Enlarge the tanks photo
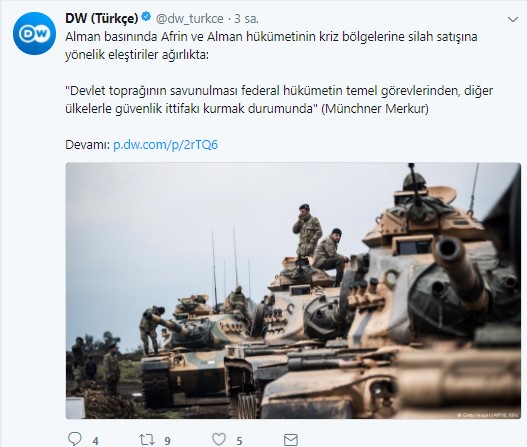This screenshot has height=447, width=527. pos(293,291)
